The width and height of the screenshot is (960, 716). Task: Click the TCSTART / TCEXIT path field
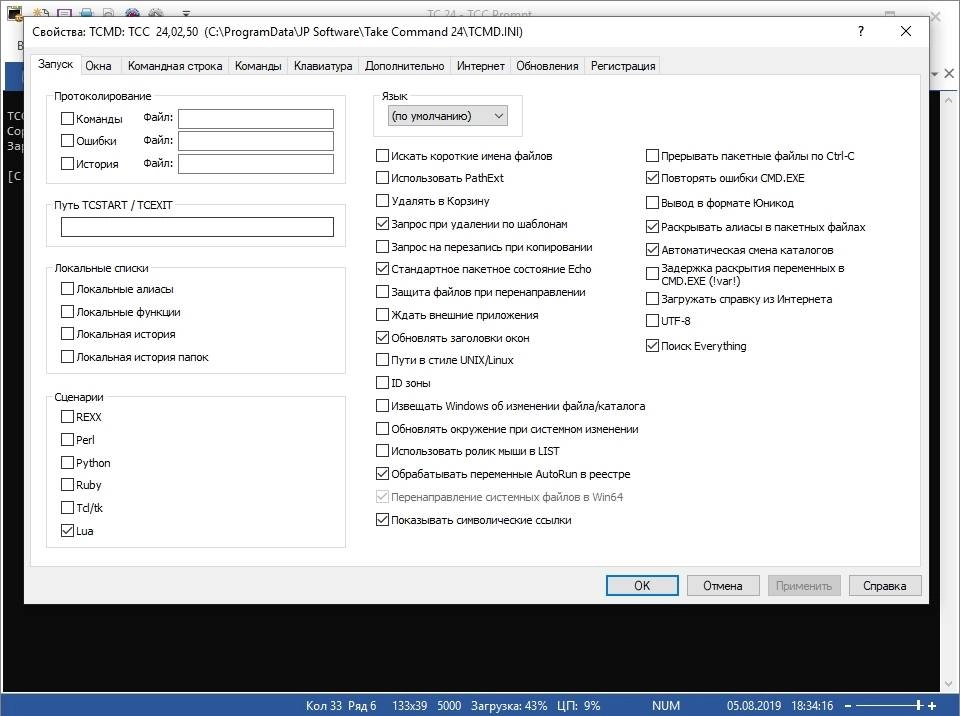coord(197,227)
